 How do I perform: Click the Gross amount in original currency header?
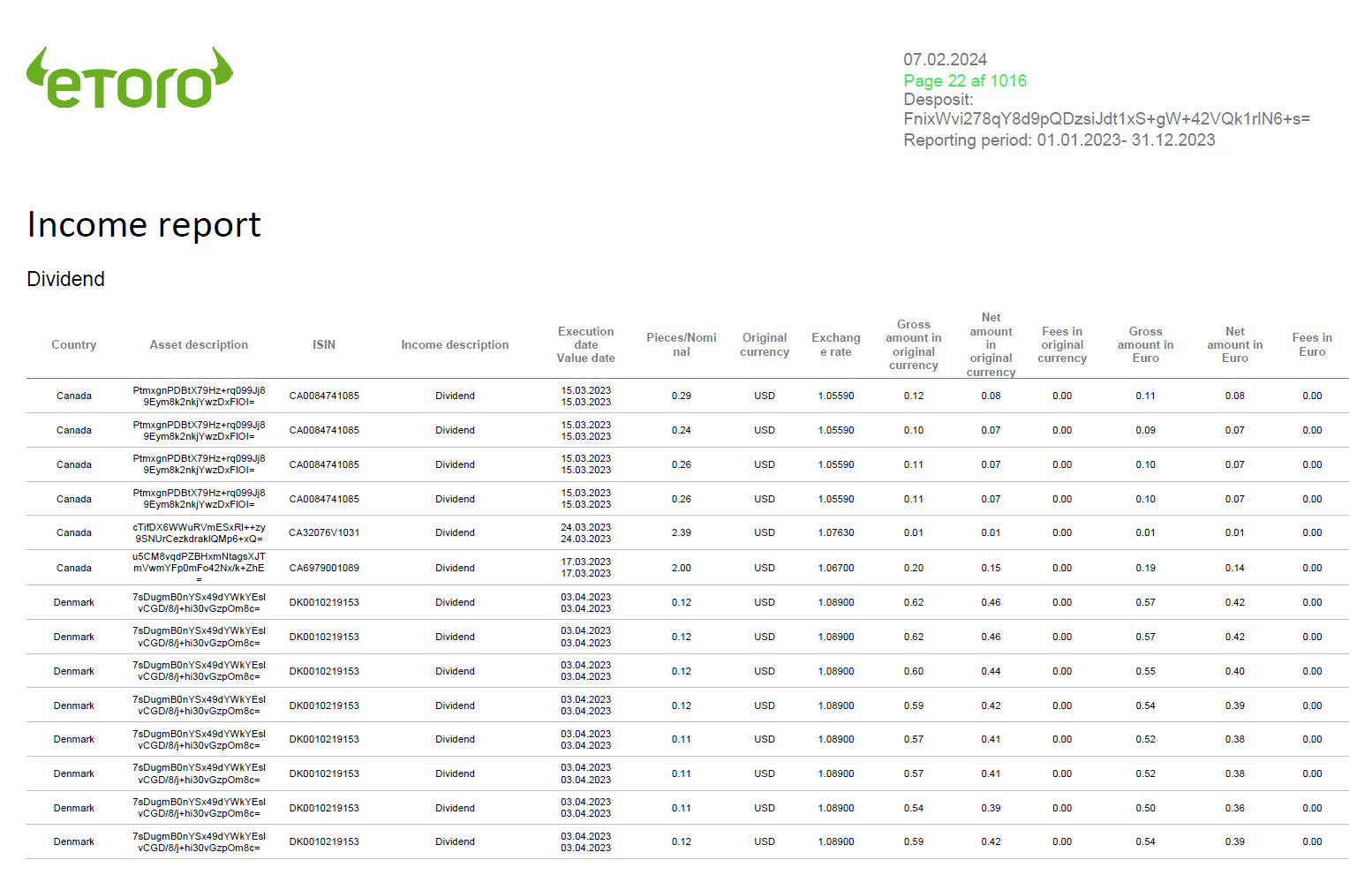[x=914, y=344]
